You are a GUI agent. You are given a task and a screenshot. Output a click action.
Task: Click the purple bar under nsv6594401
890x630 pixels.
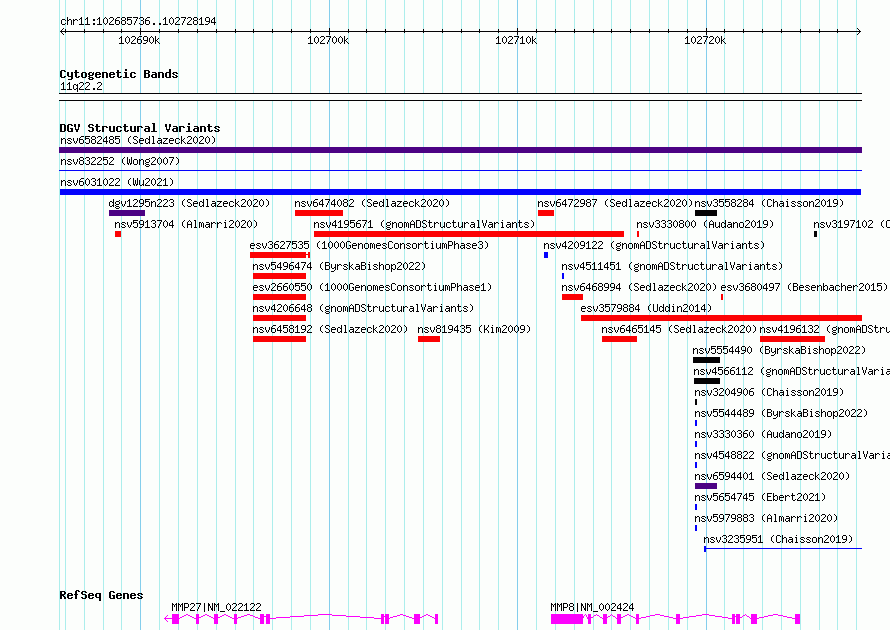706,486
